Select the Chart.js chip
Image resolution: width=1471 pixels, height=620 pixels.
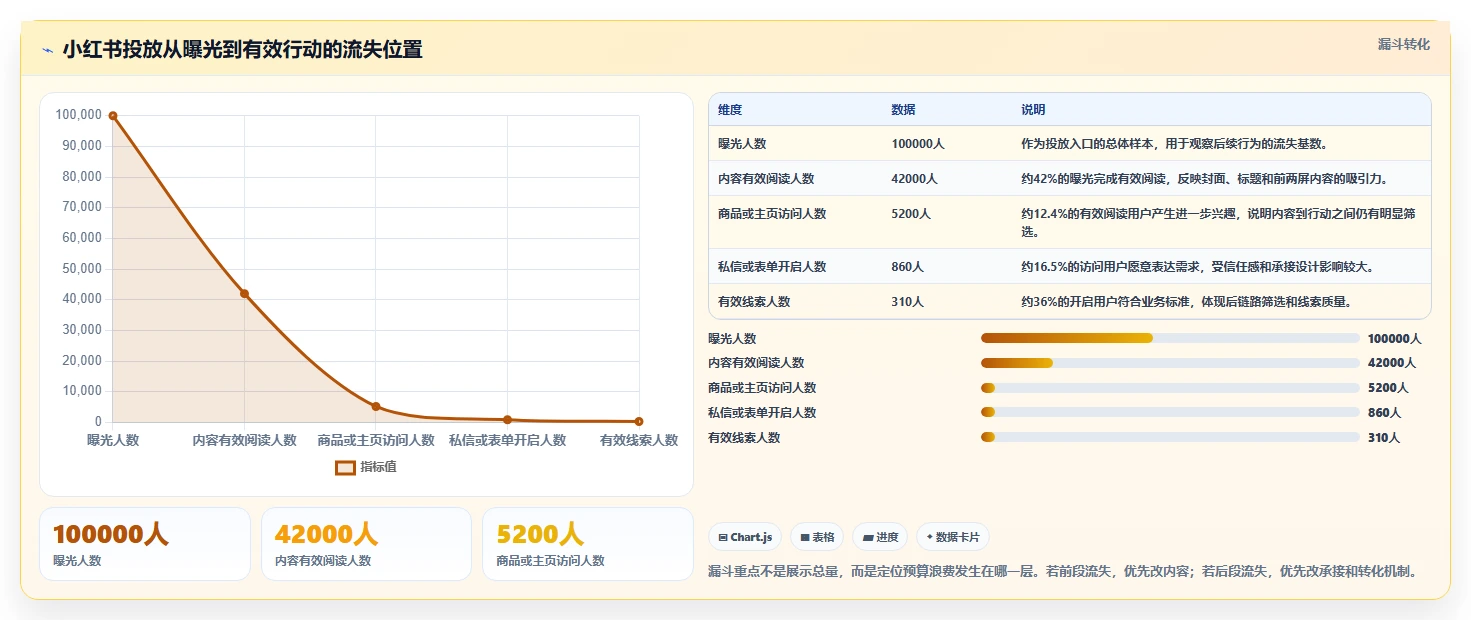[x=745, y=537]
